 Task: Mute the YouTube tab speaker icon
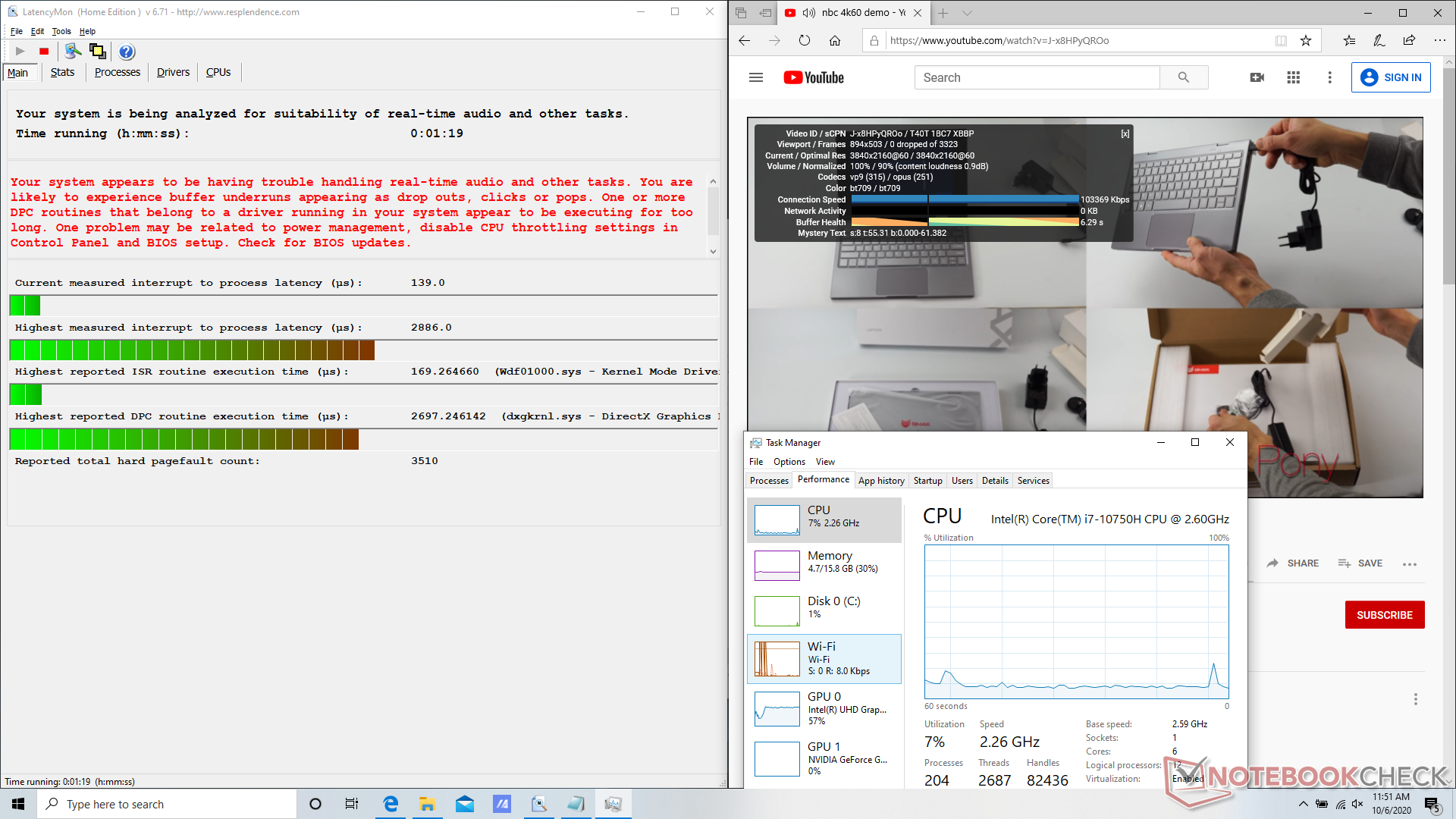808,13
